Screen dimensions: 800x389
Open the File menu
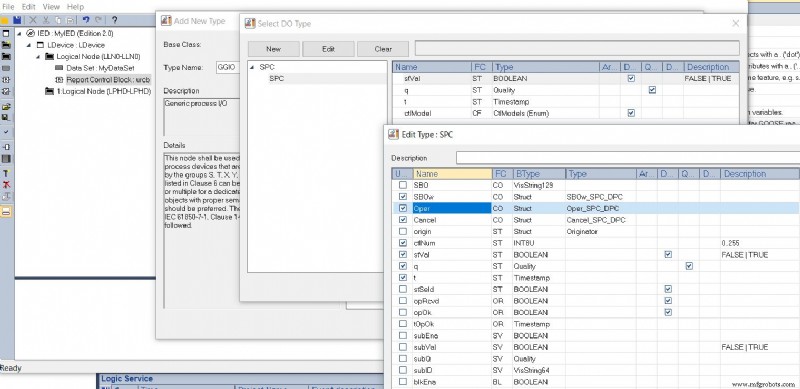8,7
